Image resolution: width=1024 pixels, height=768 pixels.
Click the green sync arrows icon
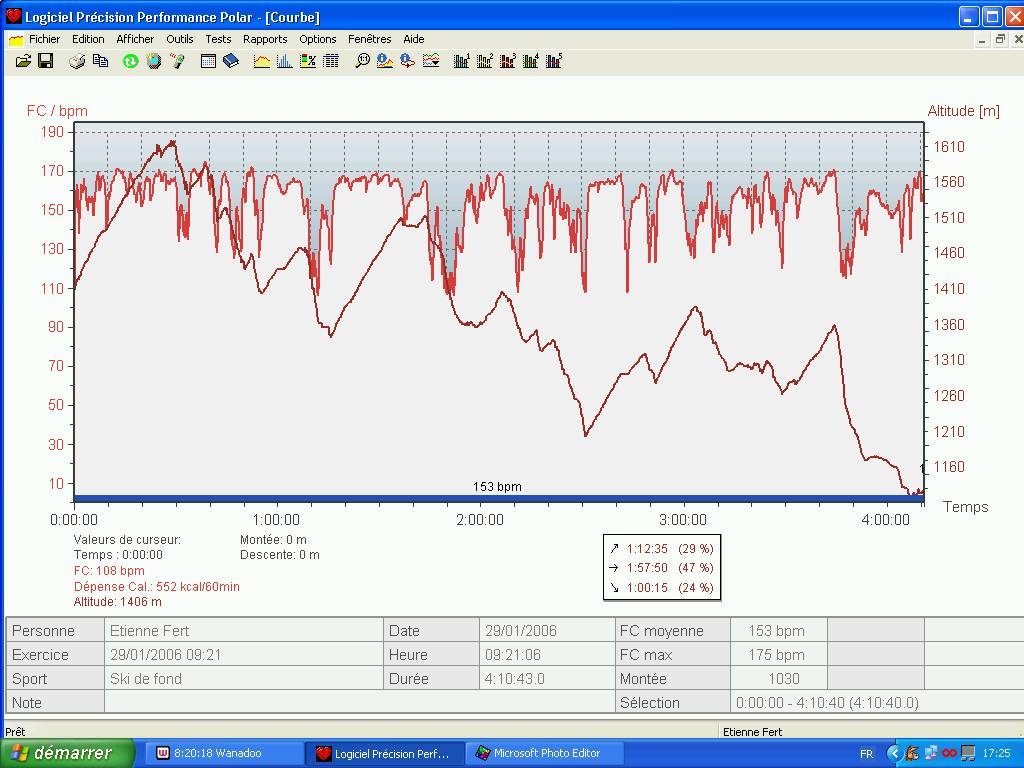tap(130, 61)
